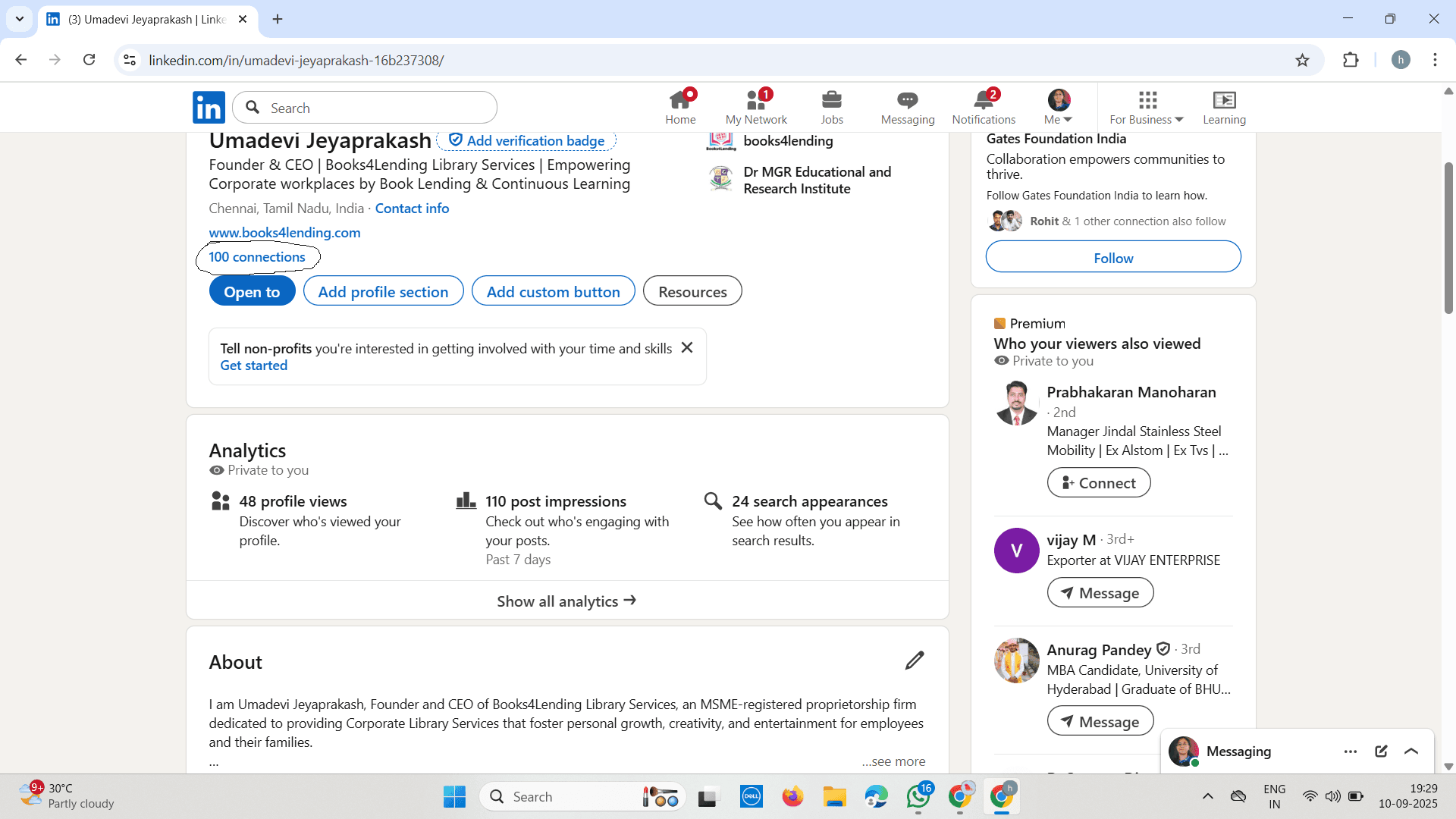Edit the About section pencil icon
This screenshot has width=1456, height=819.
pos(915,661)
